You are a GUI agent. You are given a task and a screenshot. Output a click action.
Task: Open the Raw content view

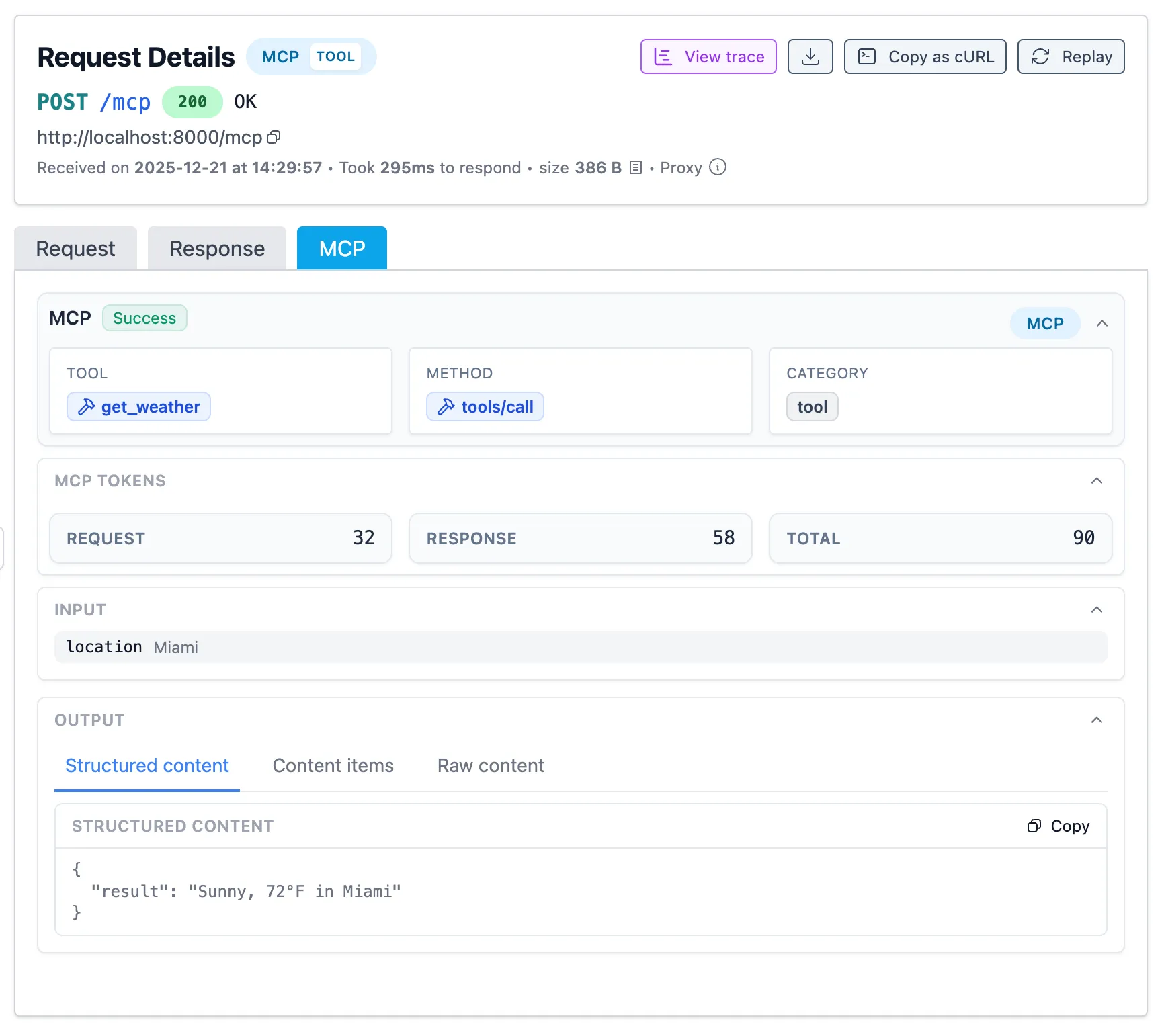[490, 765]
